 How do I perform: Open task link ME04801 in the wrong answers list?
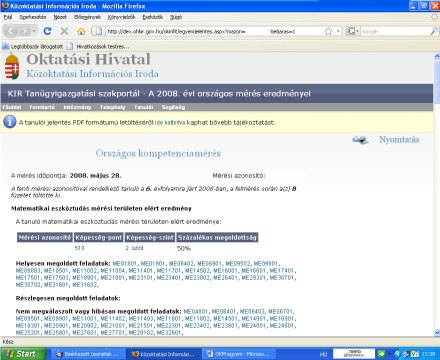[x=196, y=312]
